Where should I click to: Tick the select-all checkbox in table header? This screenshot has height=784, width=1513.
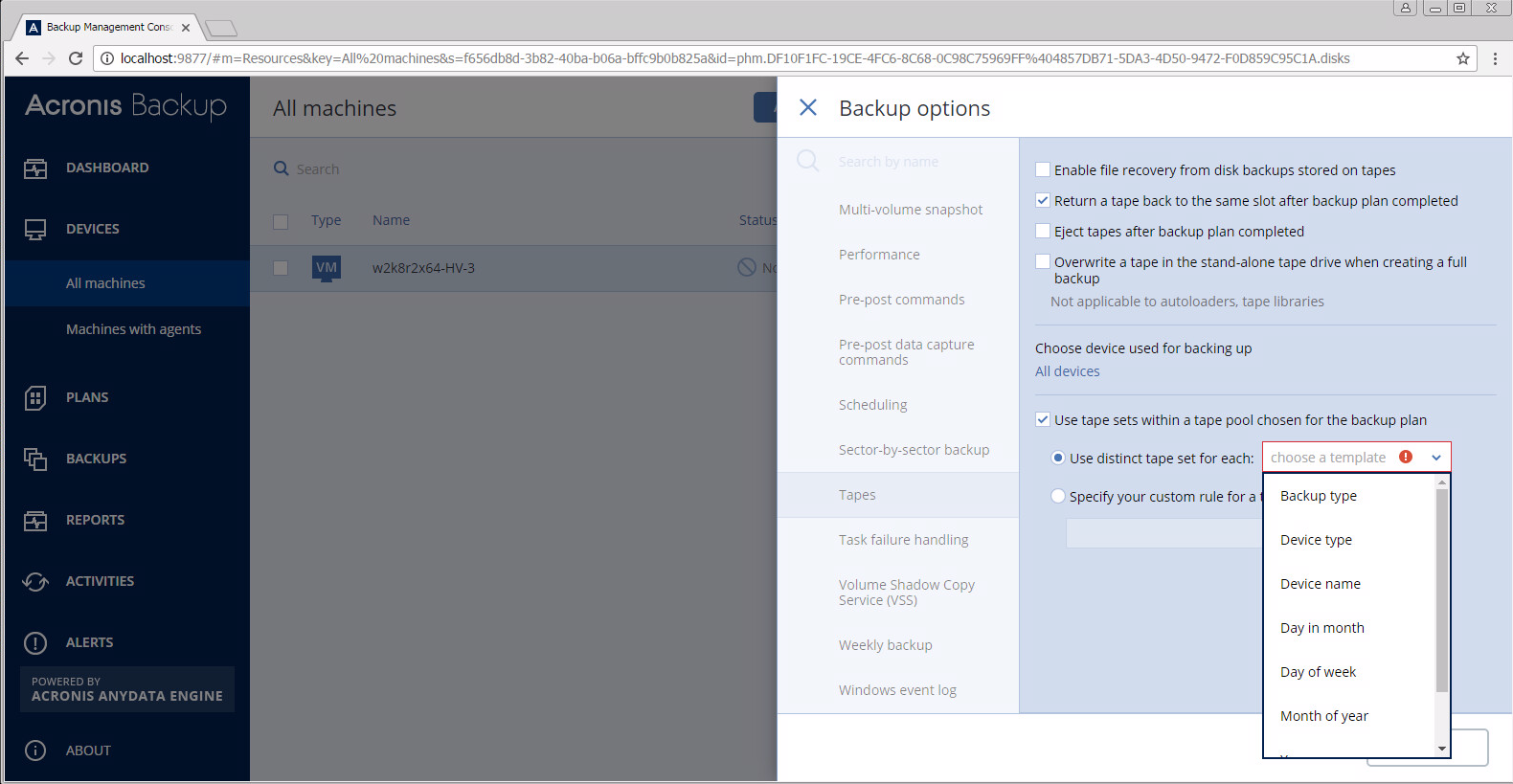281,222
